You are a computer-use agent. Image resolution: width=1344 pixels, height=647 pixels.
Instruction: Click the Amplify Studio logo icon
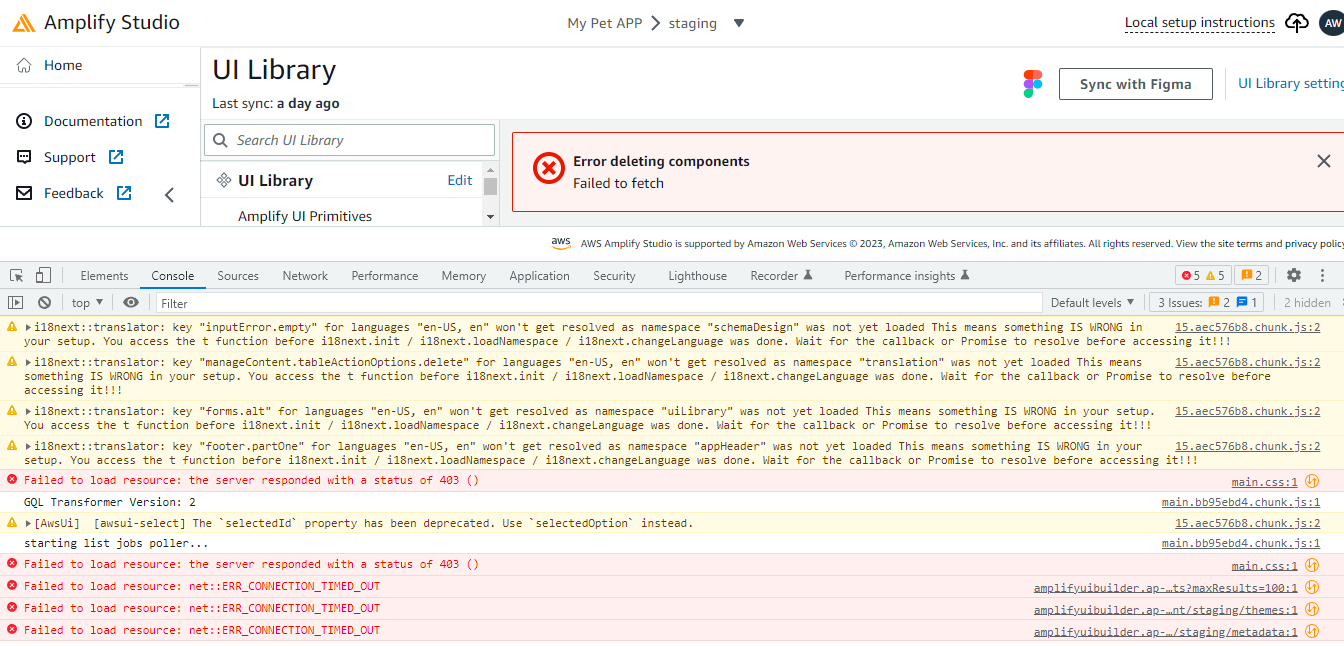24,22
